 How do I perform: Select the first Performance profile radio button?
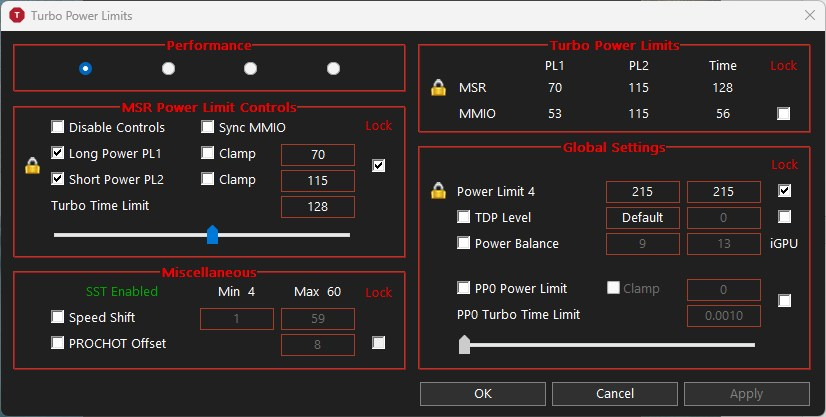click(x=85, y=68)
